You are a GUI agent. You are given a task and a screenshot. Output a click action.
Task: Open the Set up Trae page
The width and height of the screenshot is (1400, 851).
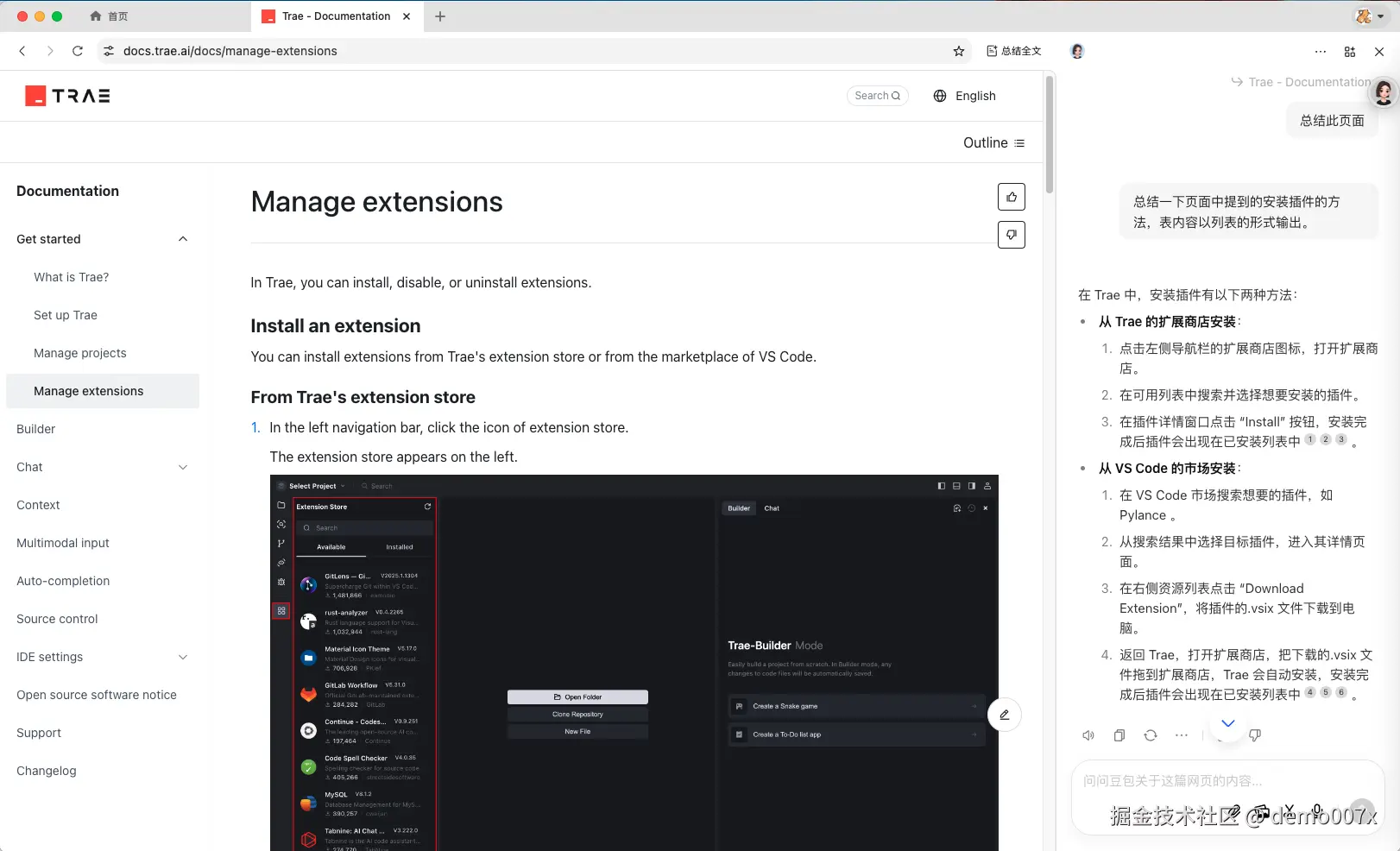[x=66, y=315]
